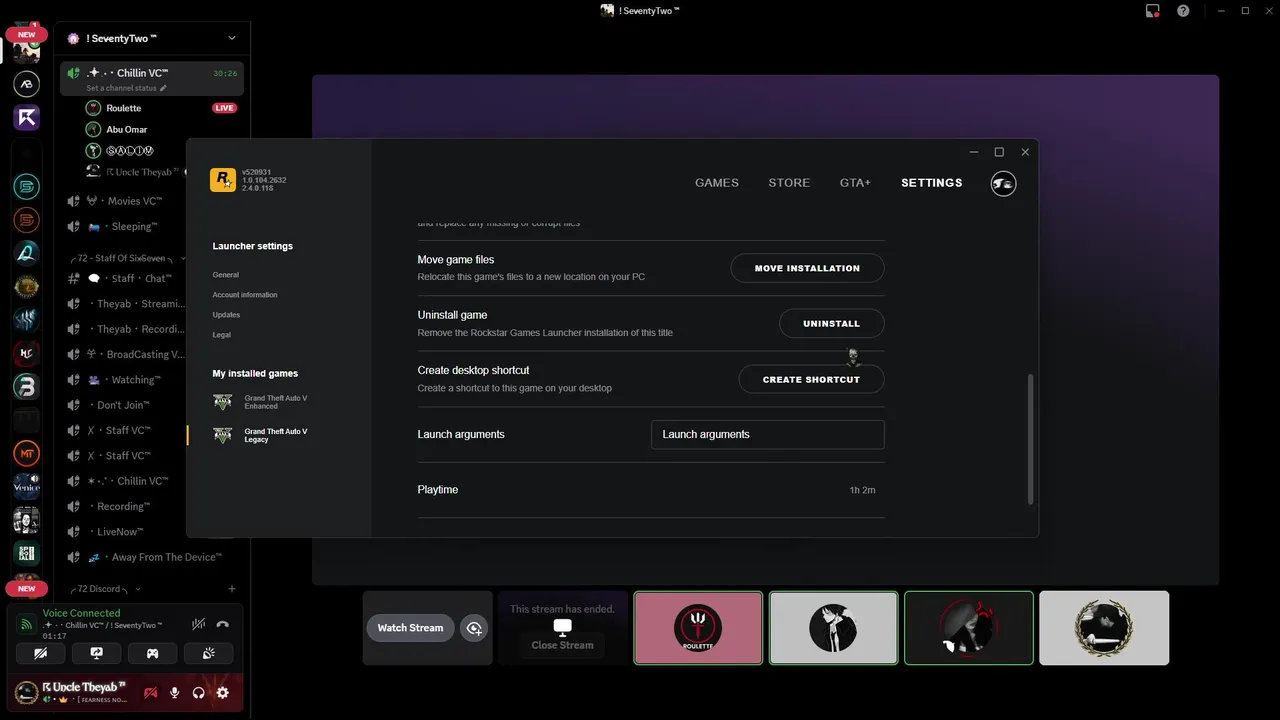
Task: Collapse the 72 - Staff Of SixSeven category
Action: [x=127, y=258]
